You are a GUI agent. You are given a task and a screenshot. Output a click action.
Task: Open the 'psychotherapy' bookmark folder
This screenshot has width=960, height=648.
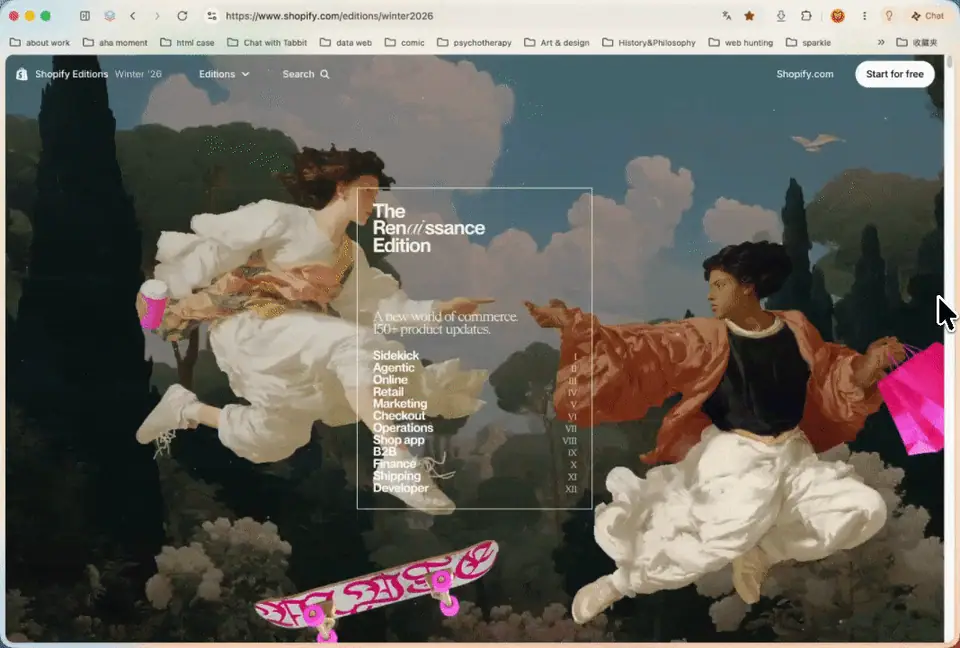pos(474,42)
